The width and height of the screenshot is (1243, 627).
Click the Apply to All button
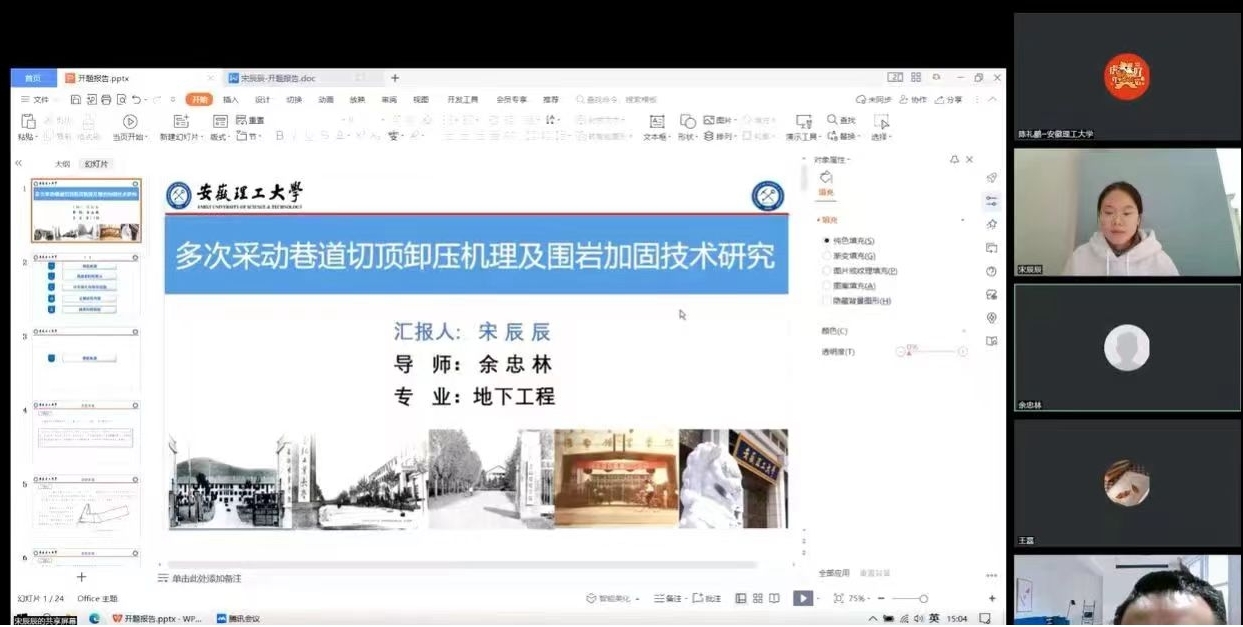coord(834,573)
